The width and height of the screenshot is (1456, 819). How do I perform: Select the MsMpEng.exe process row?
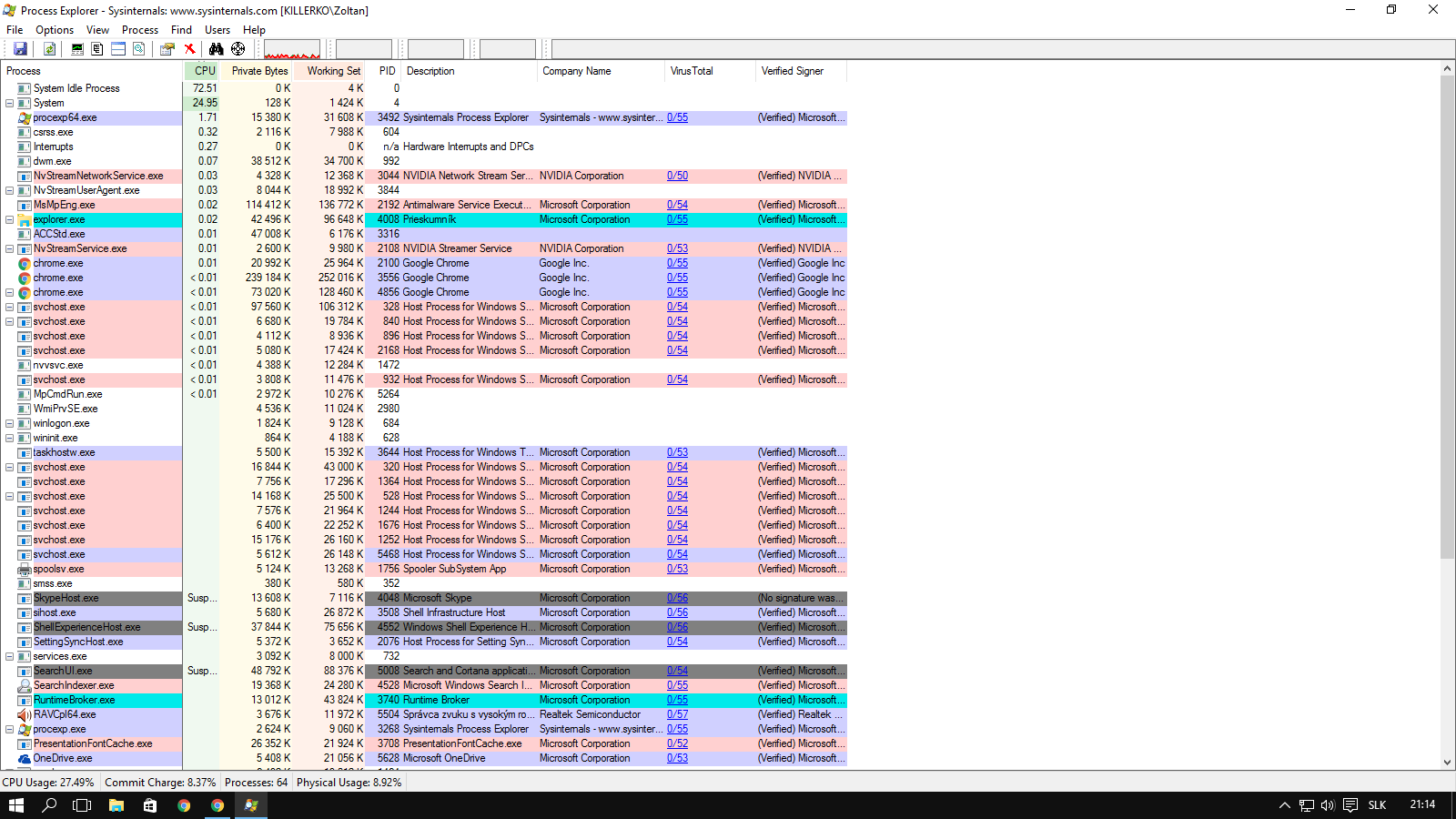point(424,205)
